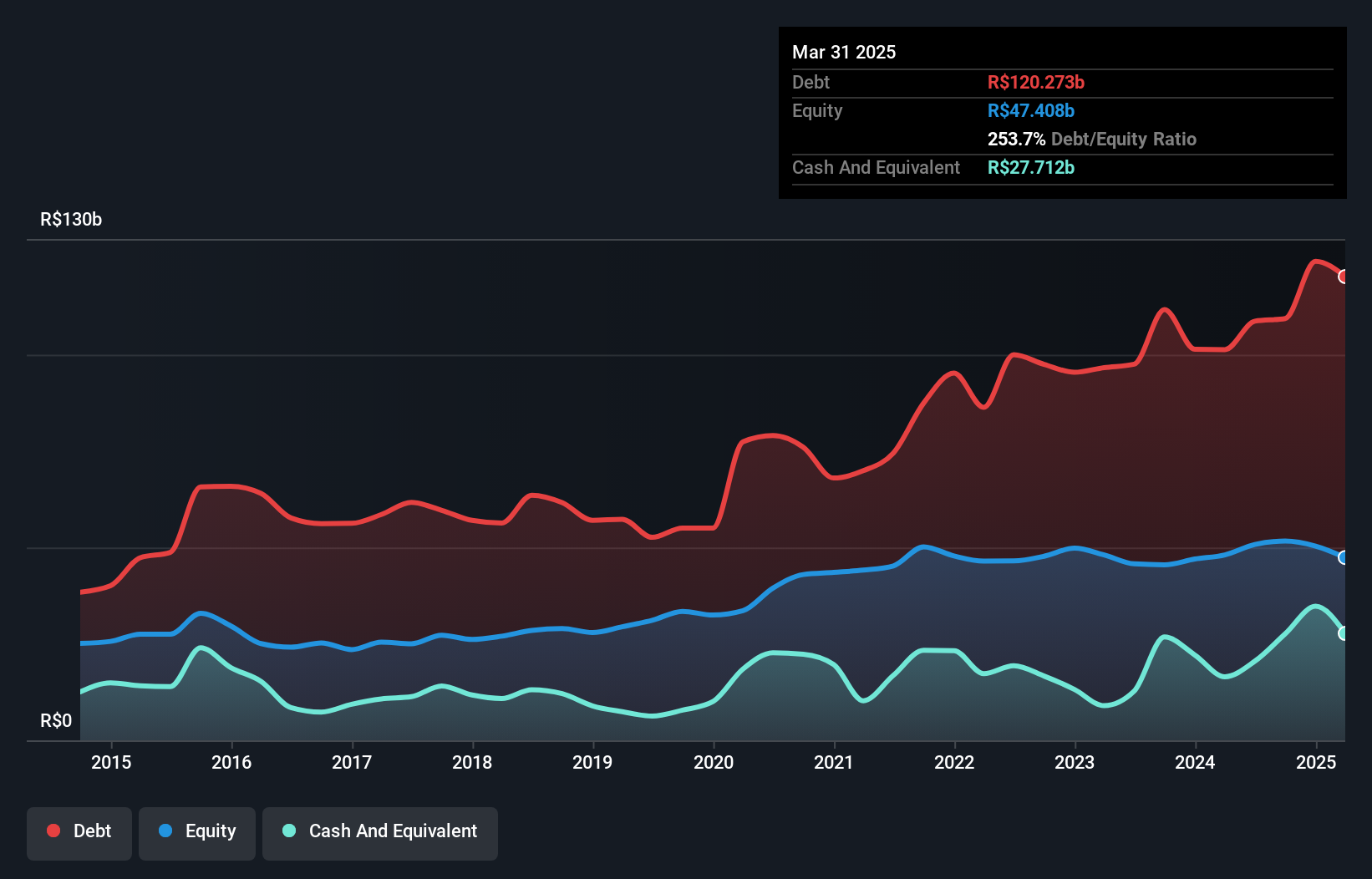The height and width of the screenshot is (879, 1372).
Task: Click the 2020 x-axis label
Action: click(714, 762)
